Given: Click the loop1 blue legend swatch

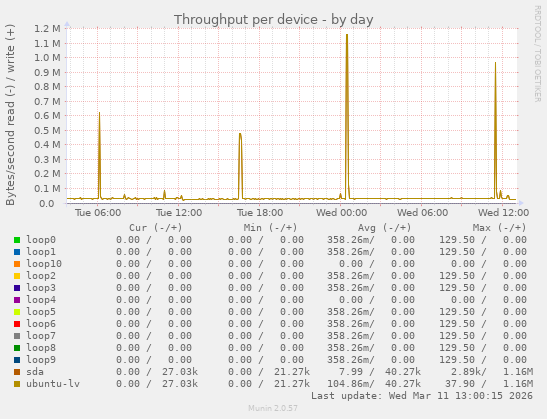Looking at the screenshot, I should [x=17, y=252].
